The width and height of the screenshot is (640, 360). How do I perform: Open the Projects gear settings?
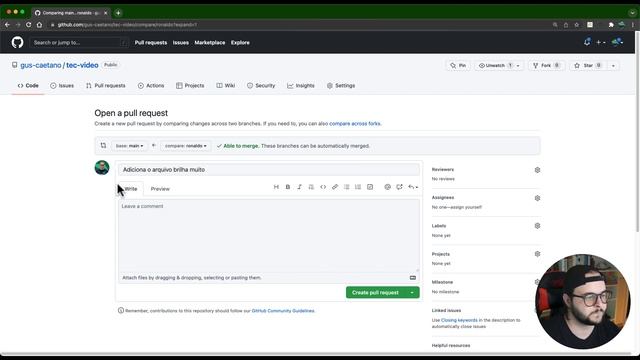537,254
